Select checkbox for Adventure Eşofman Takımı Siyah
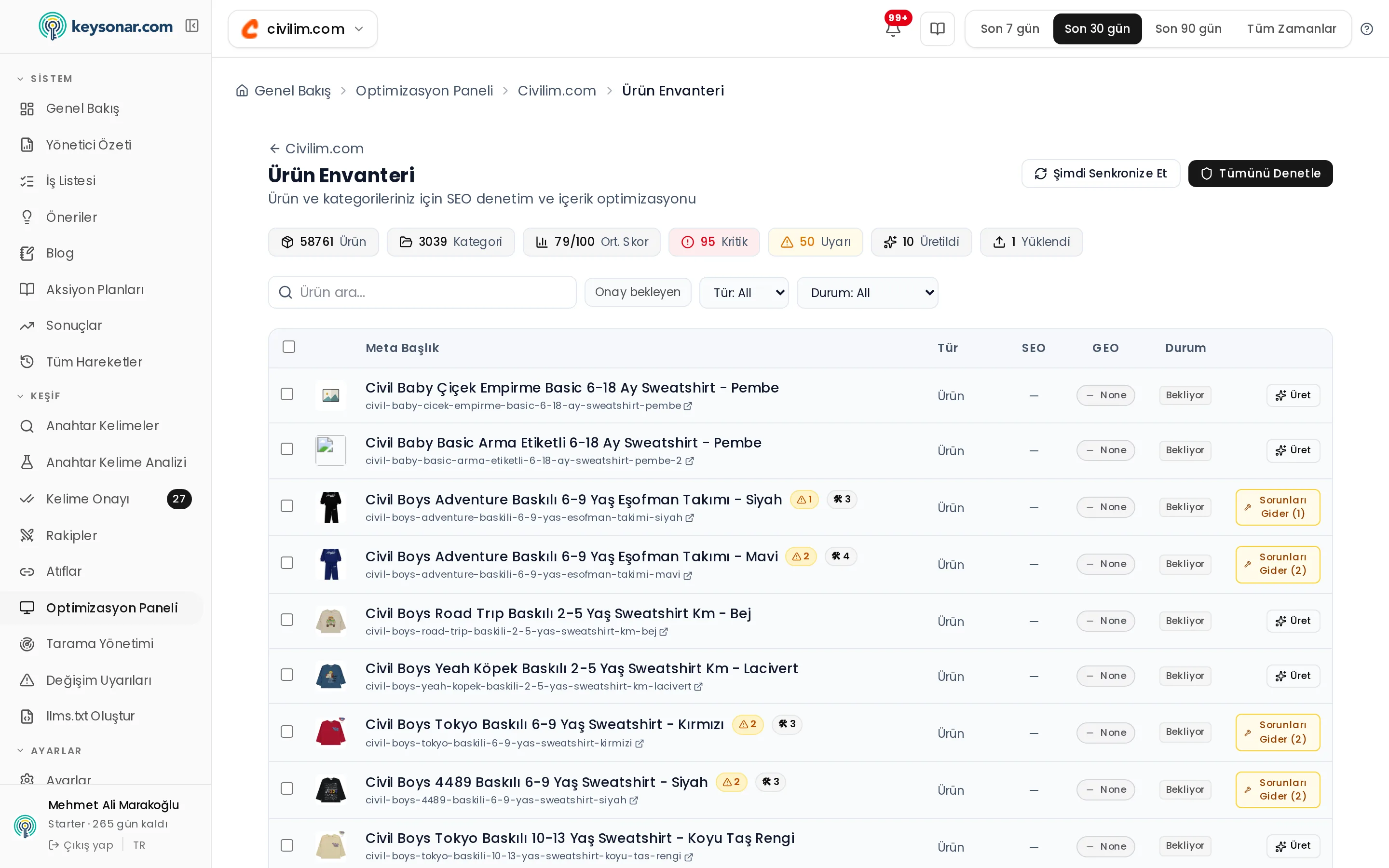Viewport: 1389px width, 868px height. (287, 506)
